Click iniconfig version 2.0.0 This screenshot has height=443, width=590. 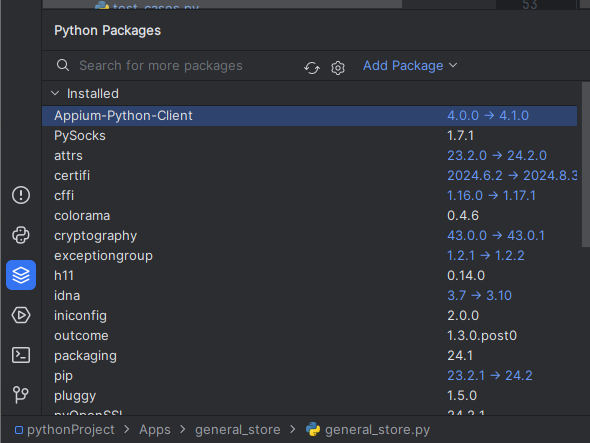point(463,315)
